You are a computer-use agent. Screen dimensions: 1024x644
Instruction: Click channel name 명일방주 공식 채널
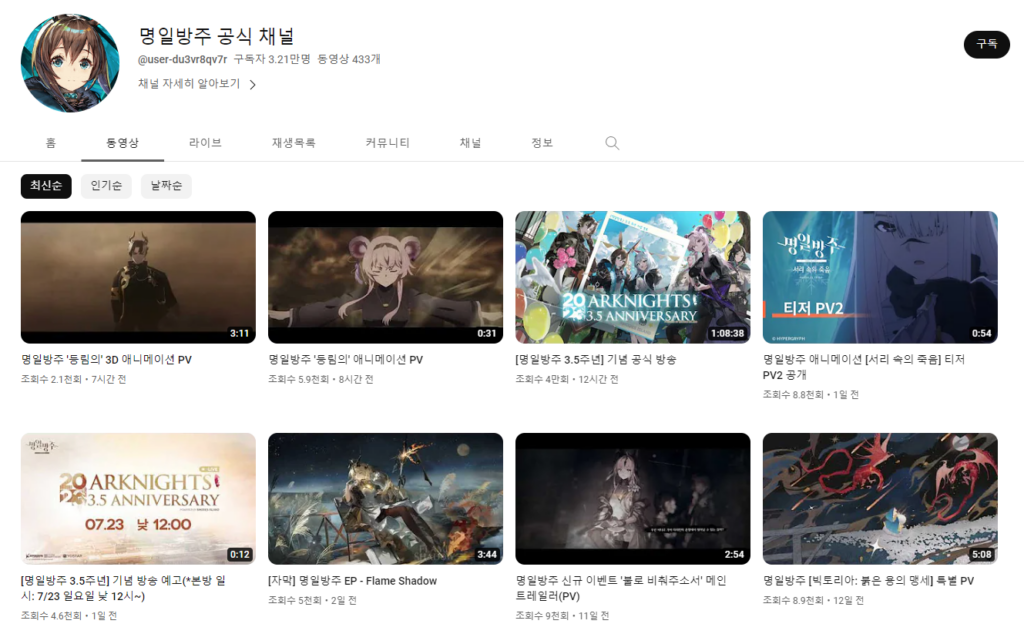point(217,36)
